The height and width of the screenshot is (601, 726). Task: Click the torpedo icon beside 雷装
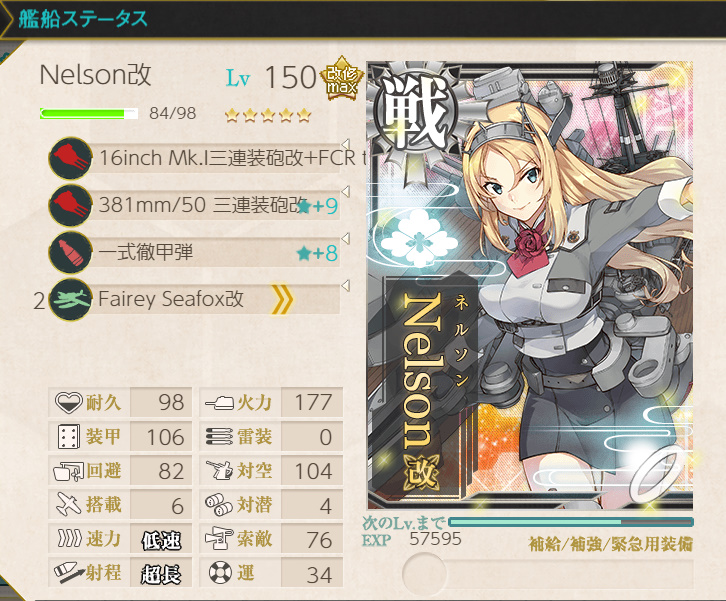coord(219,437)
